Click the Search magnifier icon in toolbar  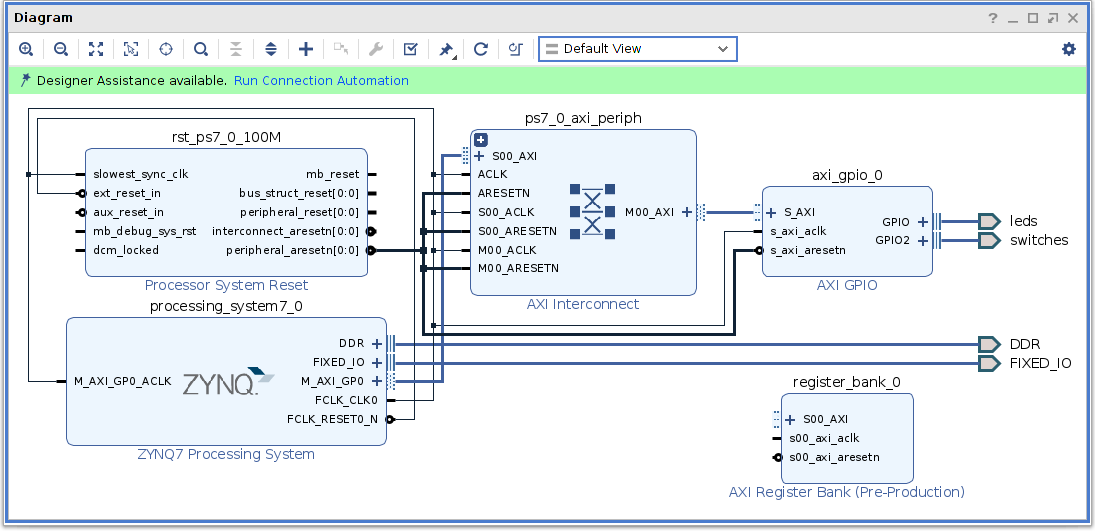tap(201, 49)
